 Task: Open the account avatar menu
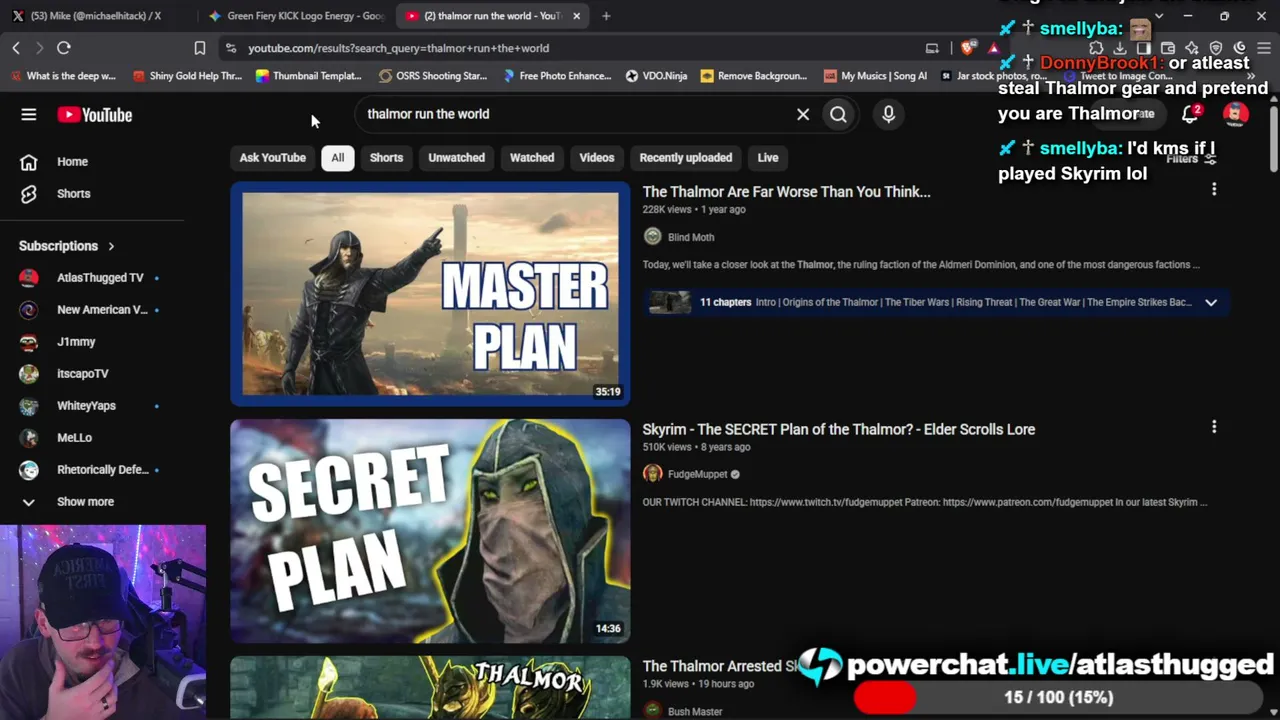(1236, 114)
